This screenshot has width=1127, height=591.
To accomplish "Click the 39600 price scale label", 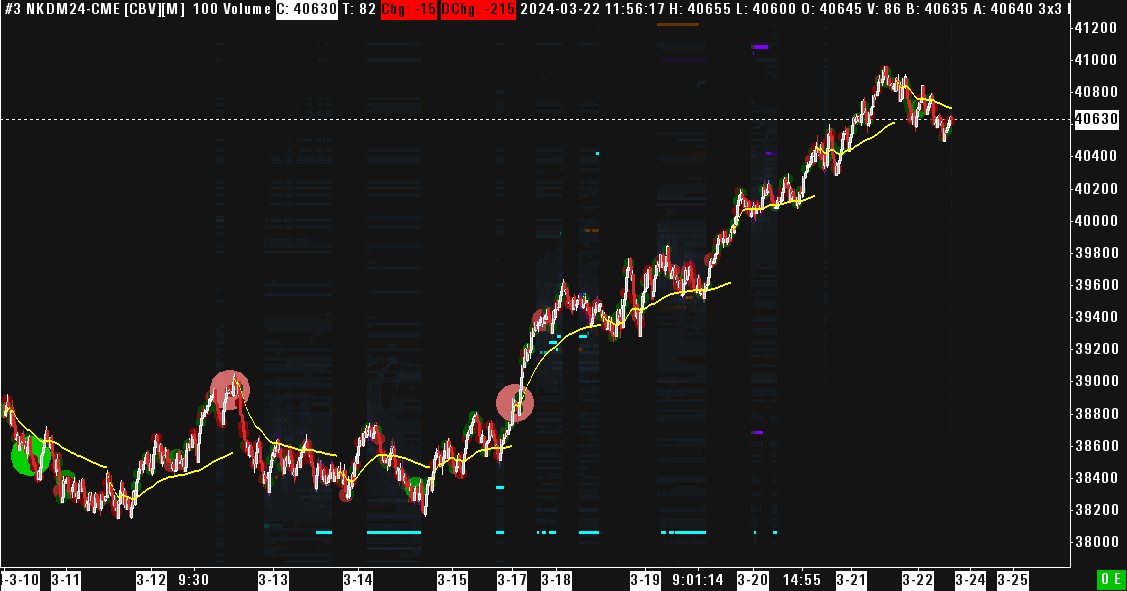I will point(1095,285).
